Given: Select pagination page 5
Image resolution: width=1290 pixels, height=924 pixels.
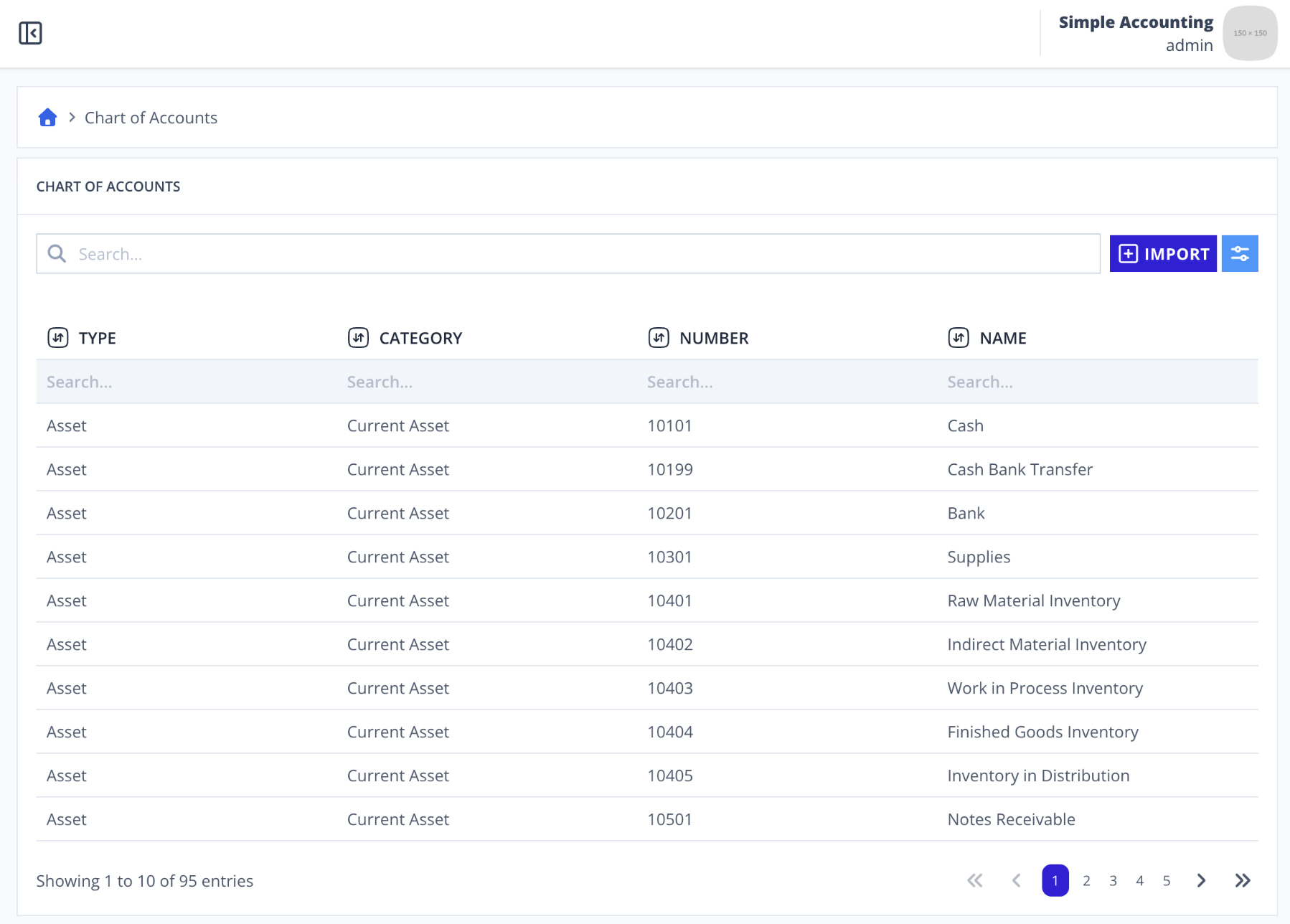Looking at the screenshot, I should [x=1167, y=880].
